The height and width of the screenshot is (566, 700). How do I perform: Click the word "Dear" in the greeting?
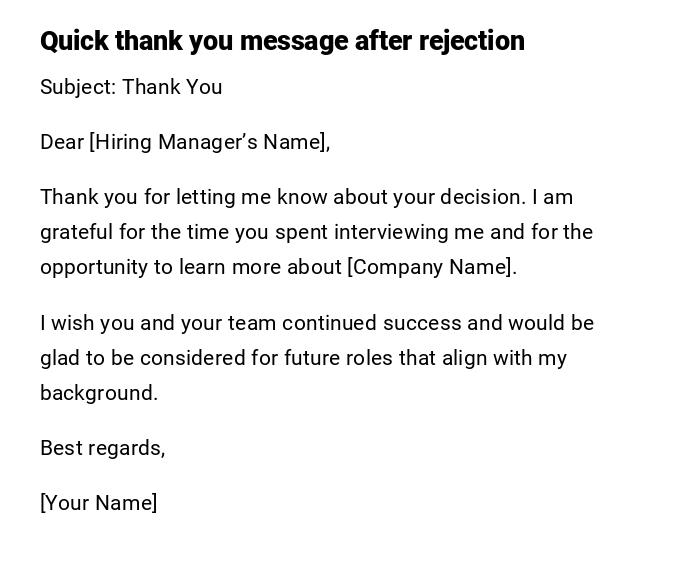62,142
